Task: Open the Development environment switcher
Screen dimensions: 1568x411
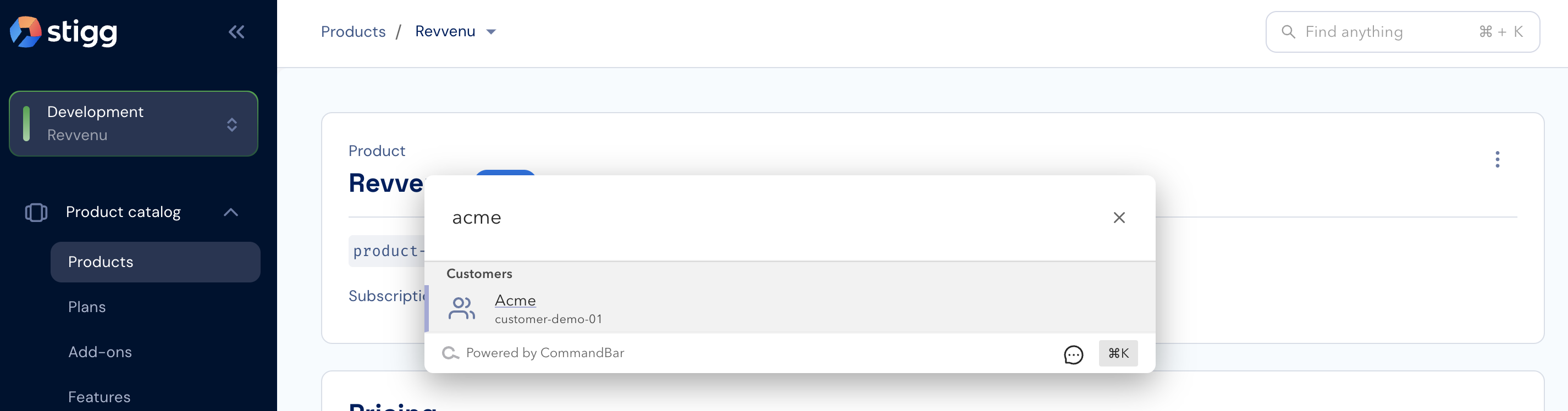Action: pos(133,124)
